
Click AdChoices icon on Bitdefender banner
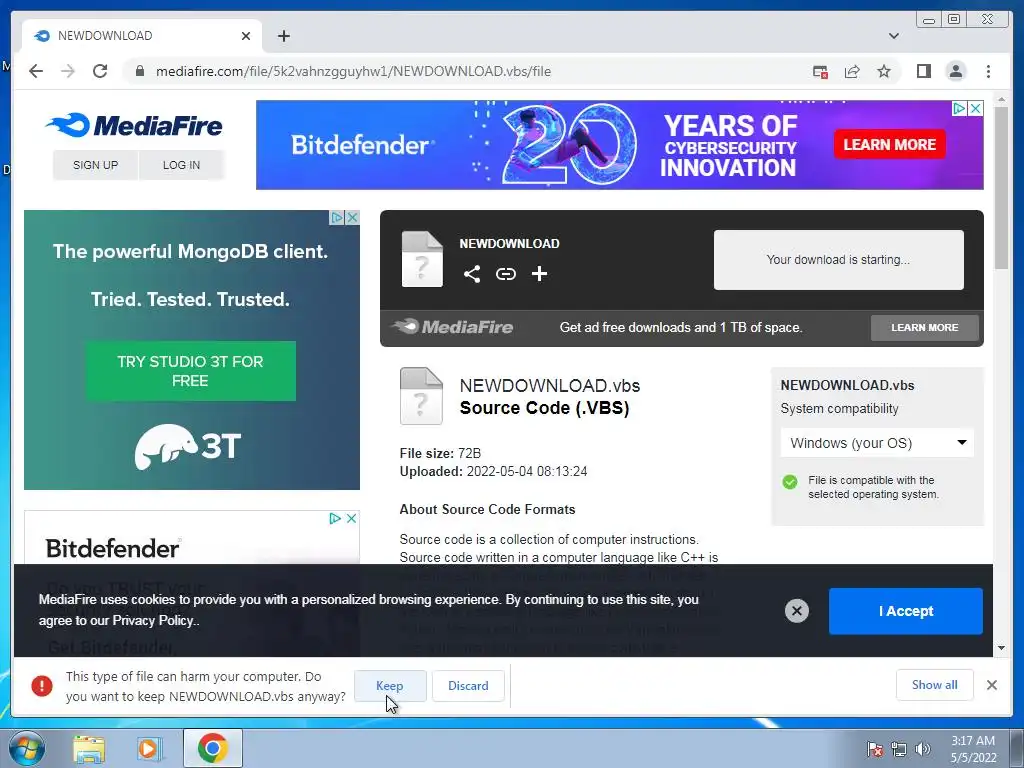(x=959, y=108)
